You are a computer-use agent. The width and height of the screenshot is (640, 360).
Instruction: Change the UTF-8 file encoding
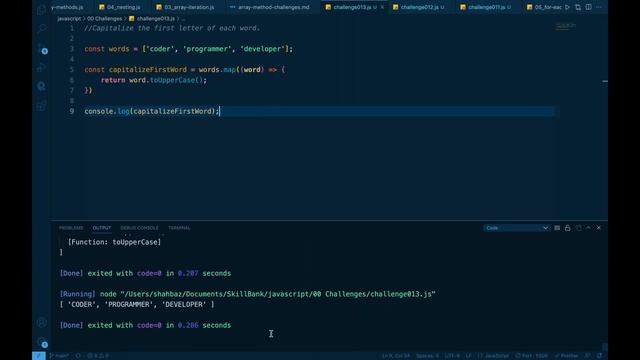[452, 356]
